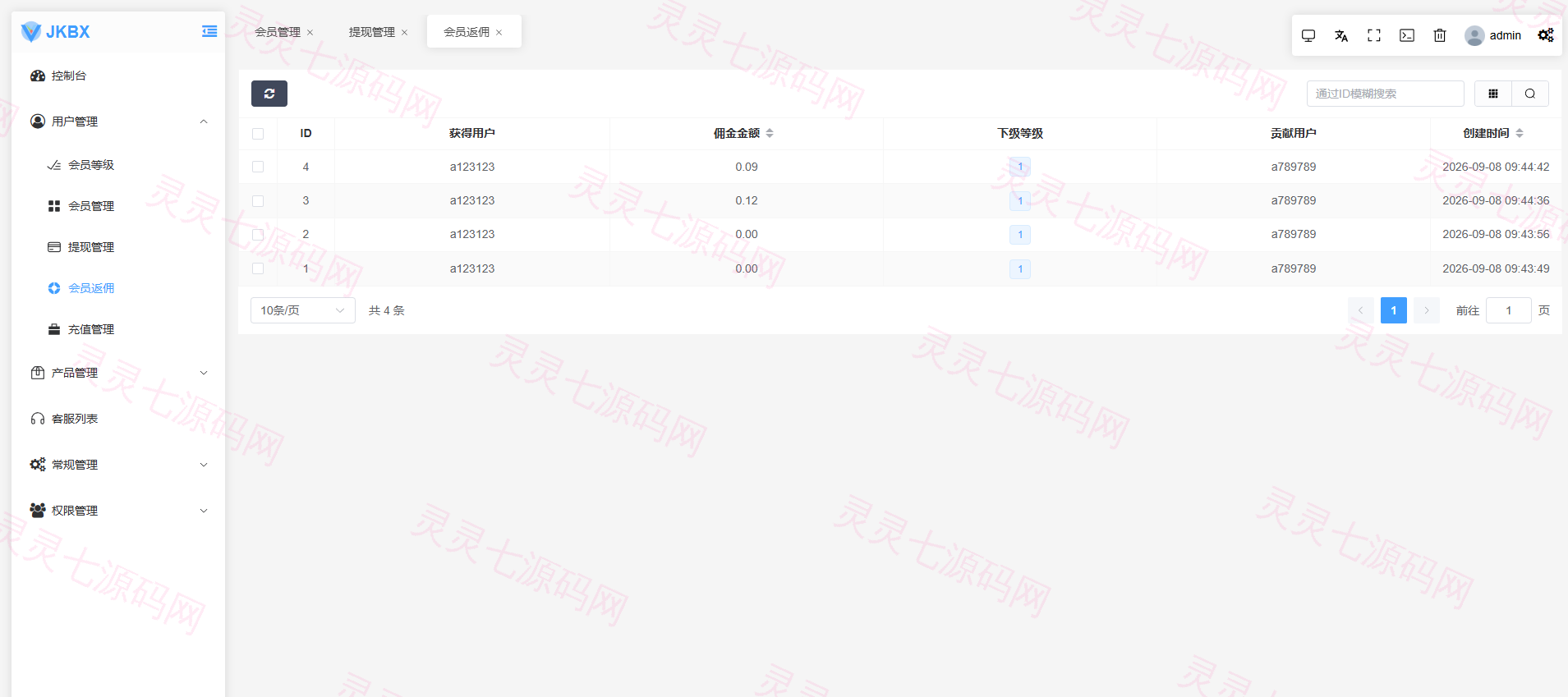The image size is (1568, 697).
Task: Click the trash clear-cache icon
Action: point(1440,35)
